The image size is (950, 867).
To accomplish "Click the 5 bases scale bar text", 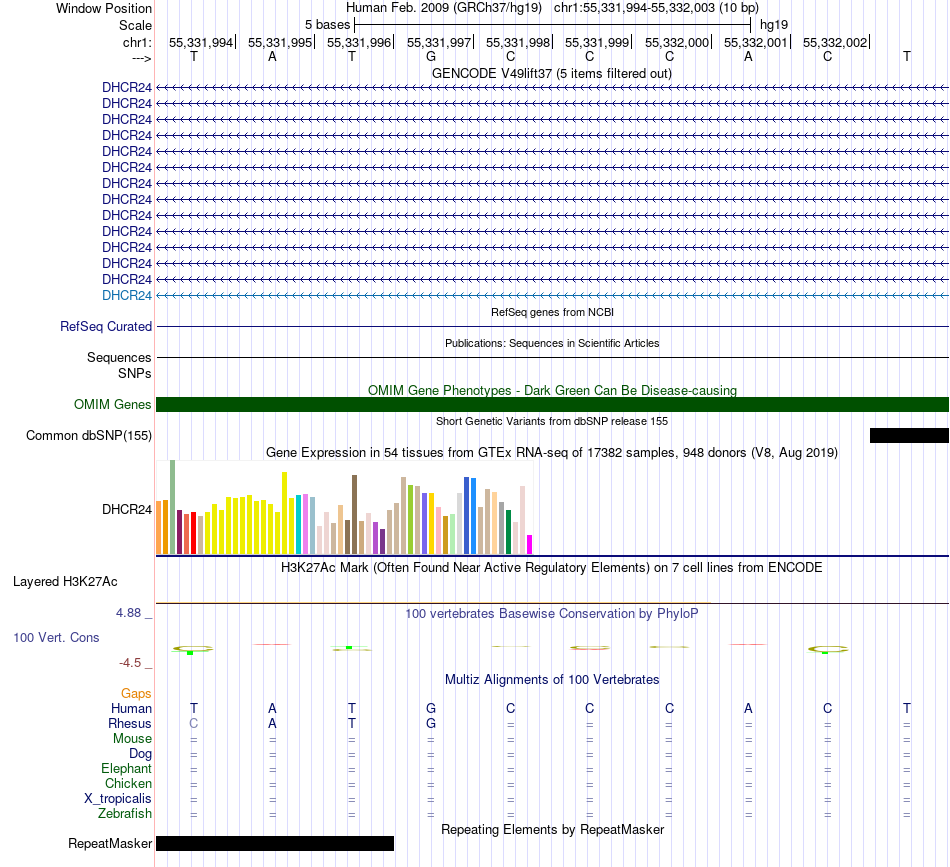I will (x=327, y=25).
